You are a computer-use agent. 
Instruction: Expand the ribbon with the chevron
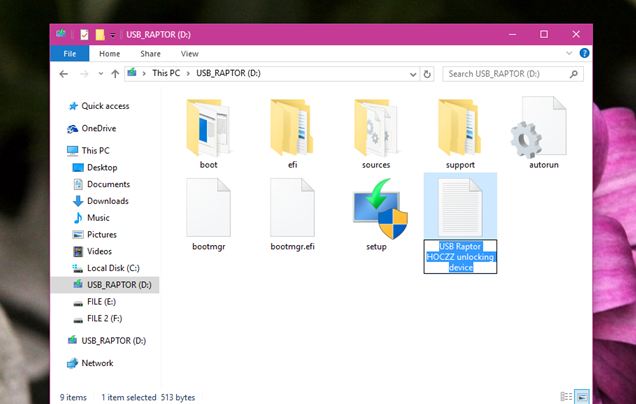569,53
